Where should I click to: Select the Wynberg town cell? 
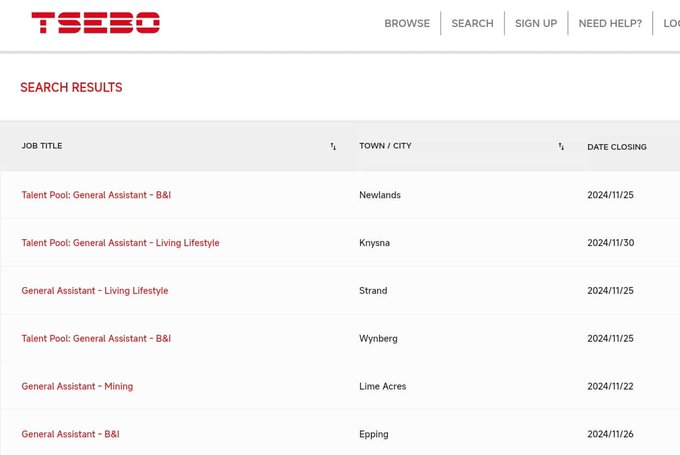(x=378, y=339)
